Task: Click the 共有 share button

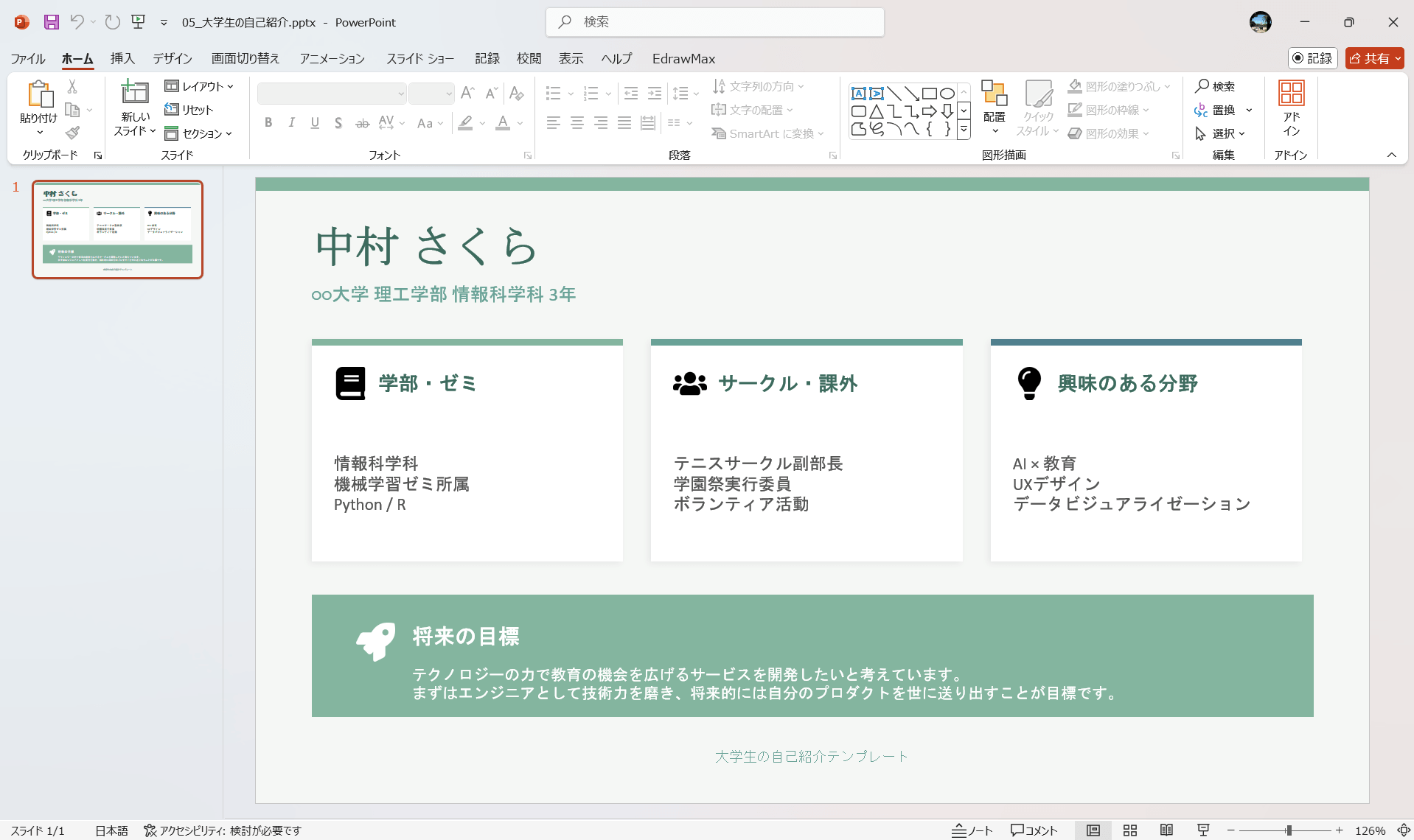Action: 1373,58
